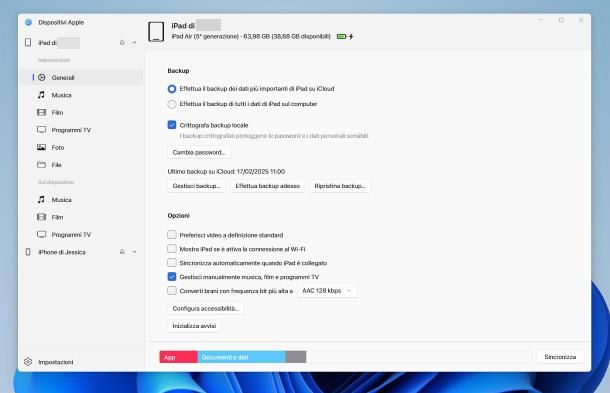Click eject icon next to iPhone di Jessica
This screenshot has height=393, width=610.
[x=122, y=252]
